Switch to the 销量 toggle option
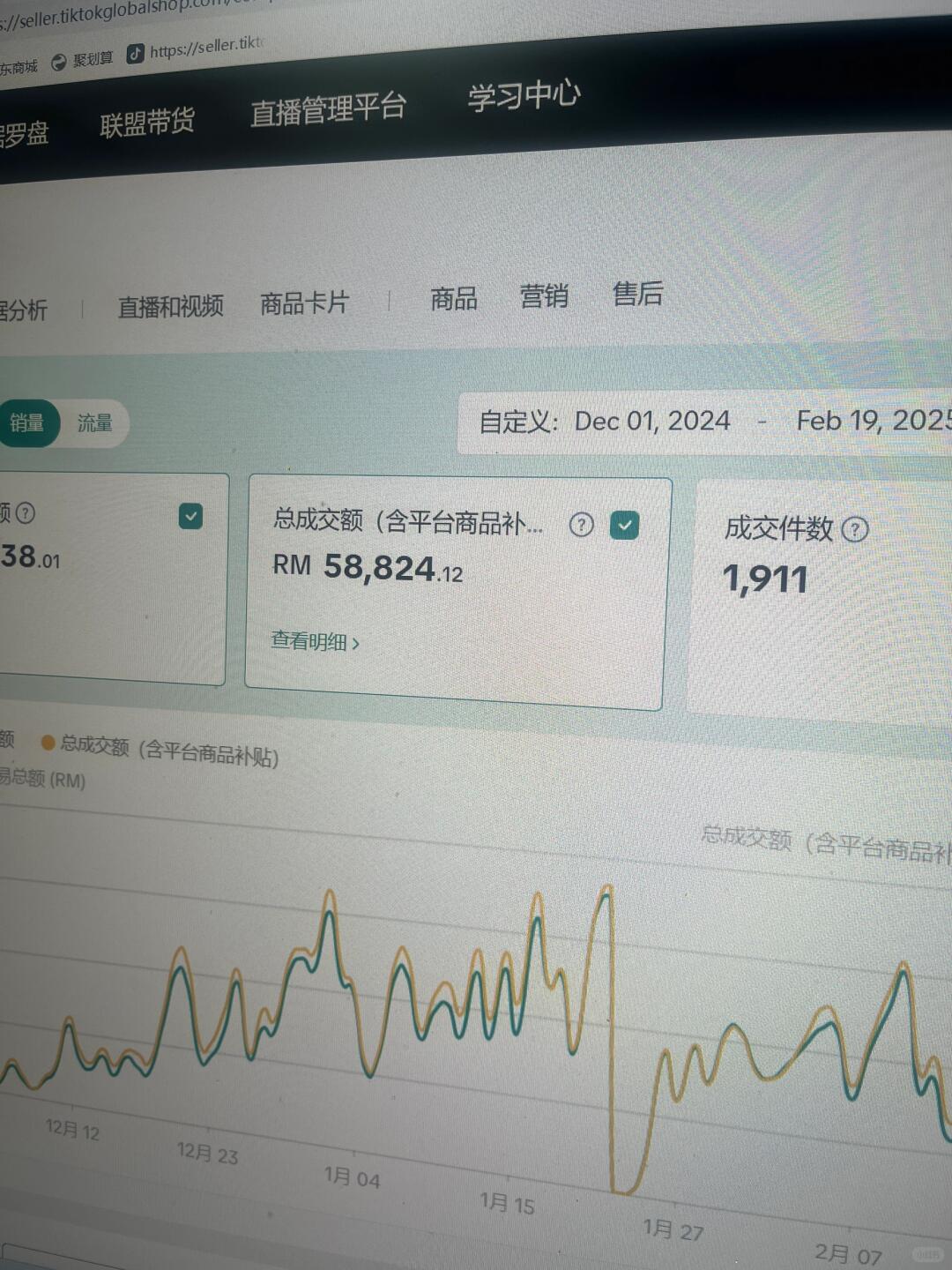The image size is (952, 1270). (27, 423)
